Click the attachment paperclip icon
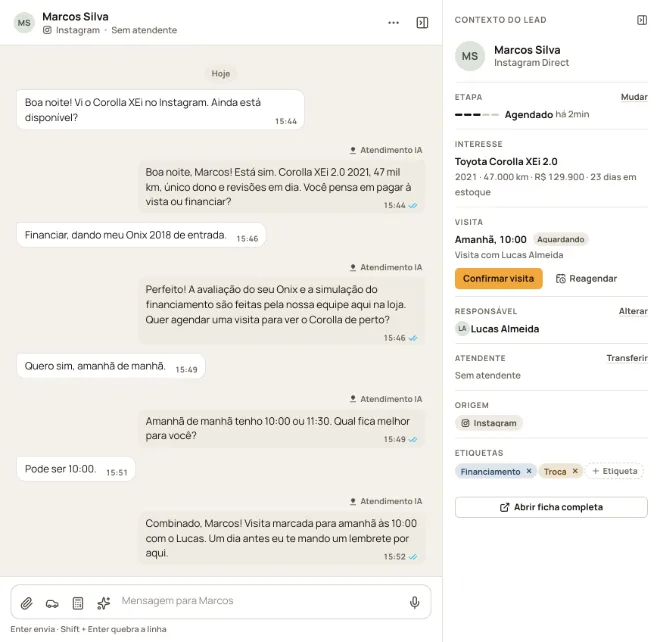 click(27, 603)
